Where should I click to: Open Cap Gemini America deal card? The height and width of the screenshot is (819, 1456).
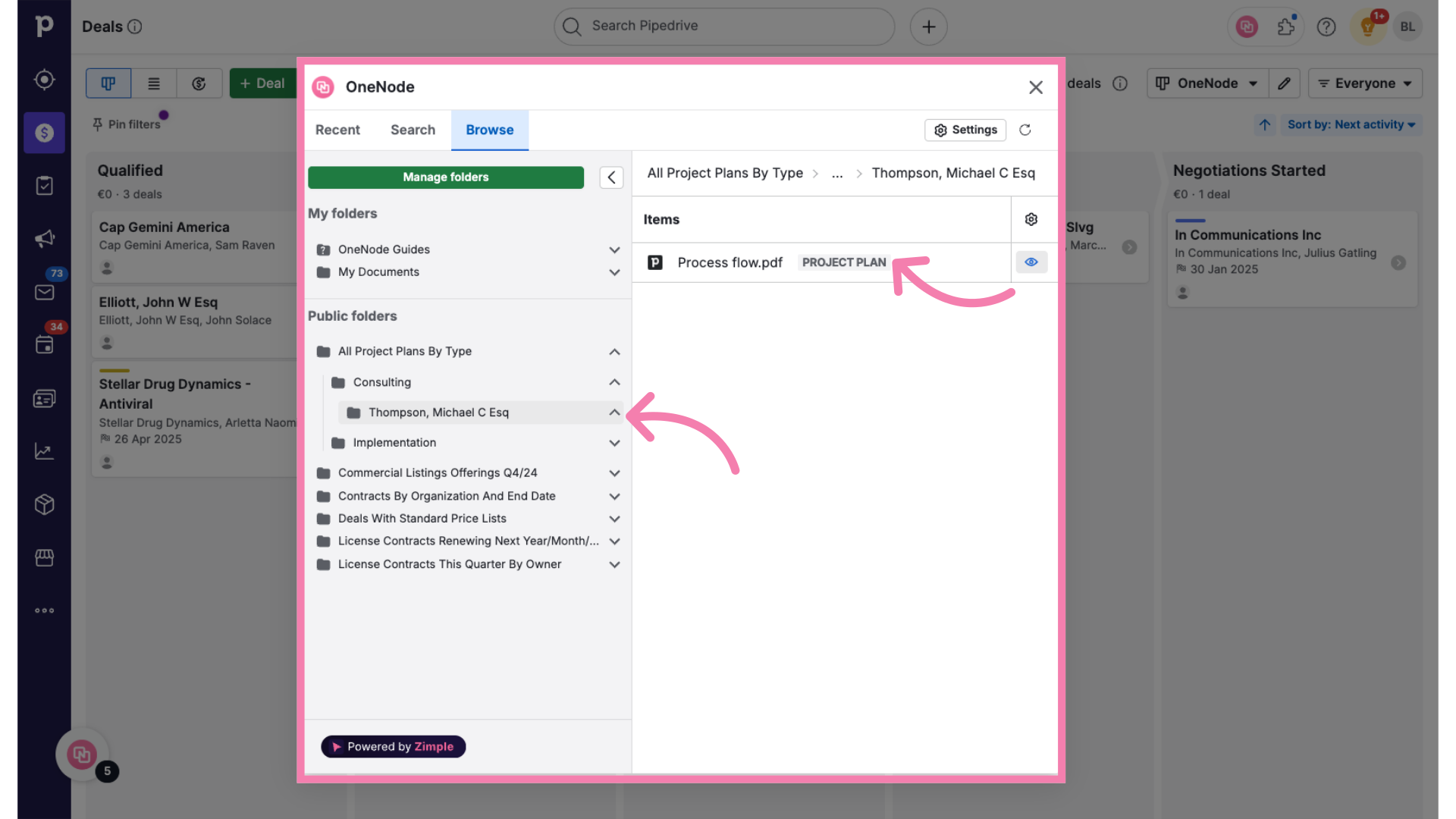pos(195,247)
